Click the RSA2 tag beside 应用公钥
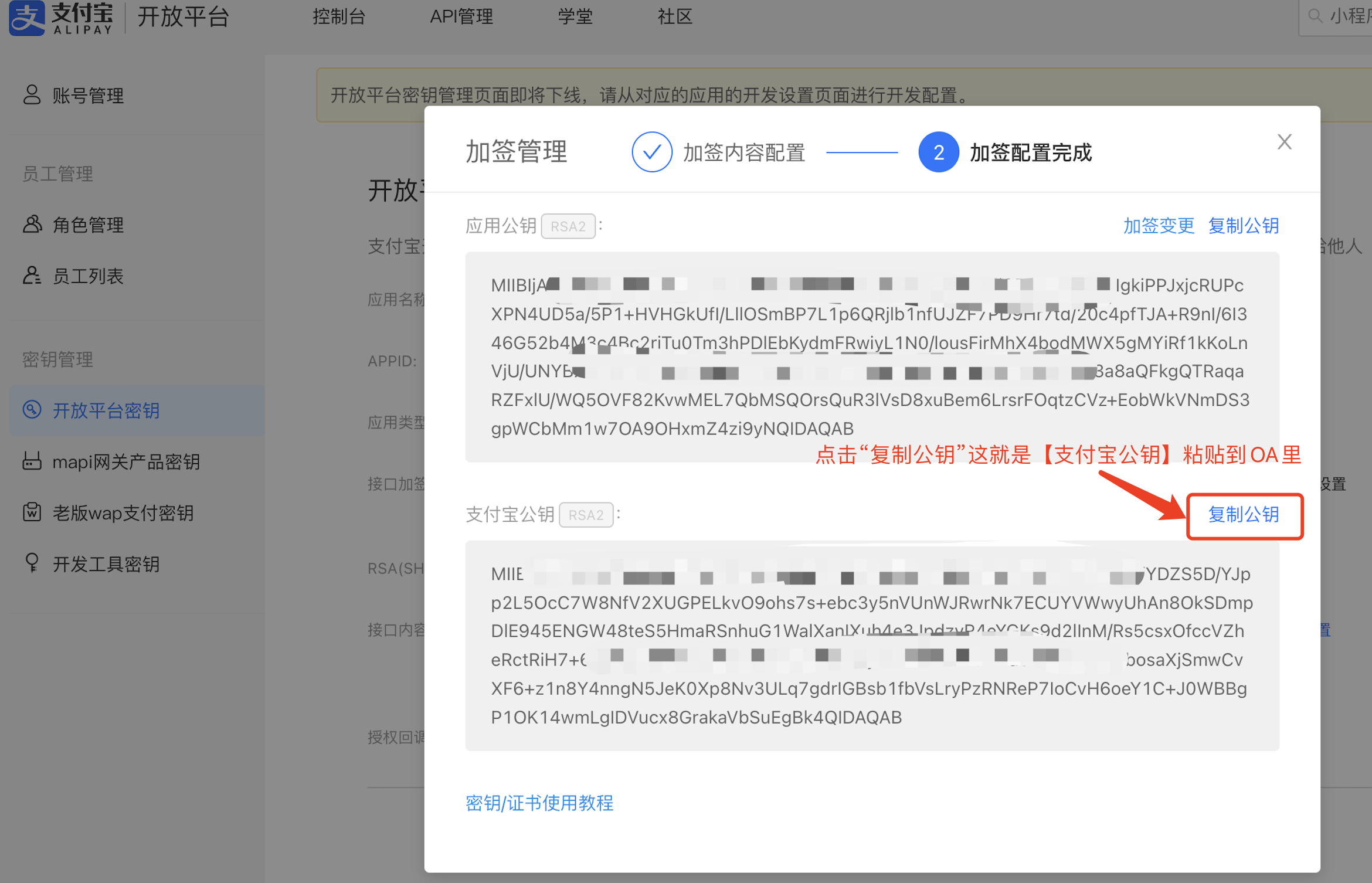The height and width of the screenshot is (883, 1372). tap(568, 226)
